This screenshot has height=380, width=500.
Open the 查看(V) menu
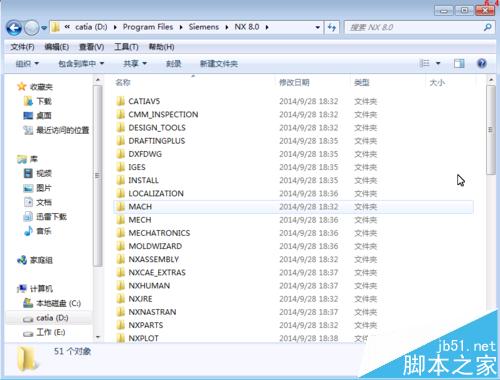[x=91, y=47]
